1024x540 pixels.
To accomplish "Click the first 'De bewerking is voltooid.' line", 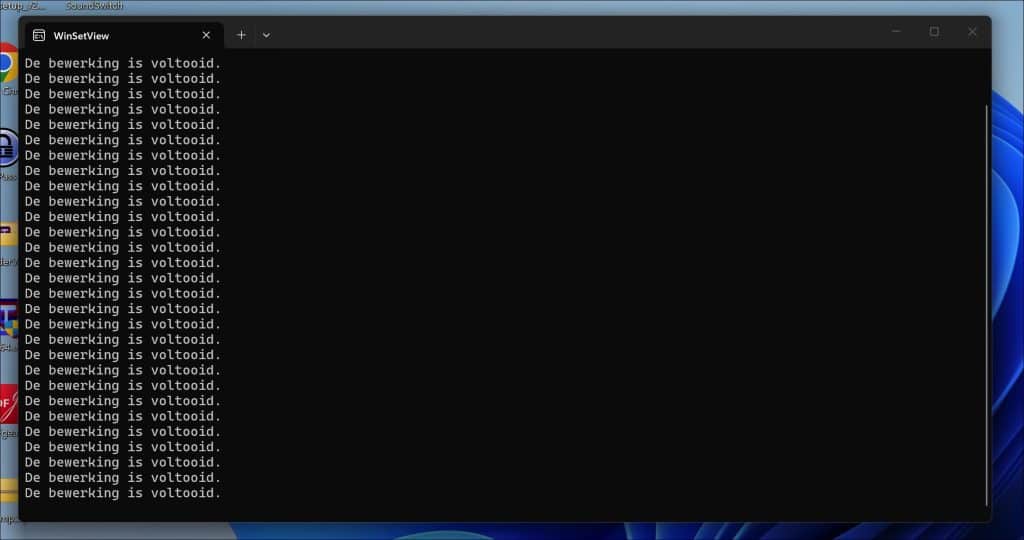I will coord(123,64).
